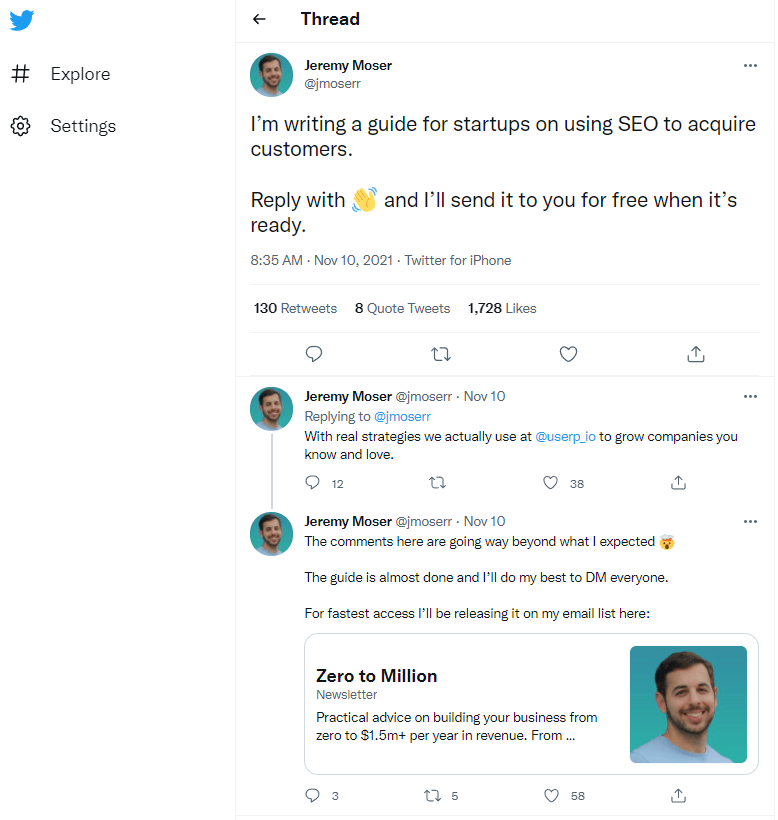The width and height of the screenshot is (778, 820).
Task: View the 130 Retweets list
Action: tap(295, 308)
